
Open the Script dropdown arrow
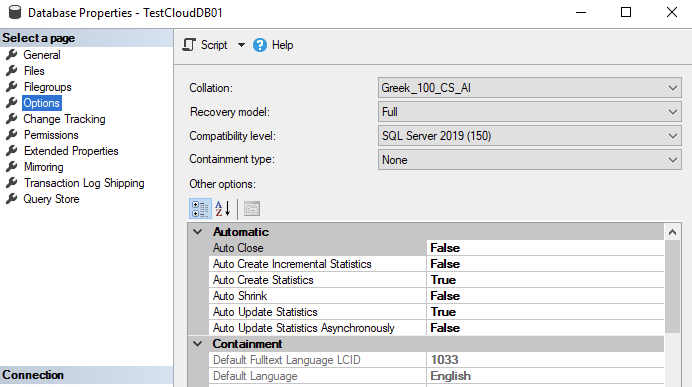point(241,45)
